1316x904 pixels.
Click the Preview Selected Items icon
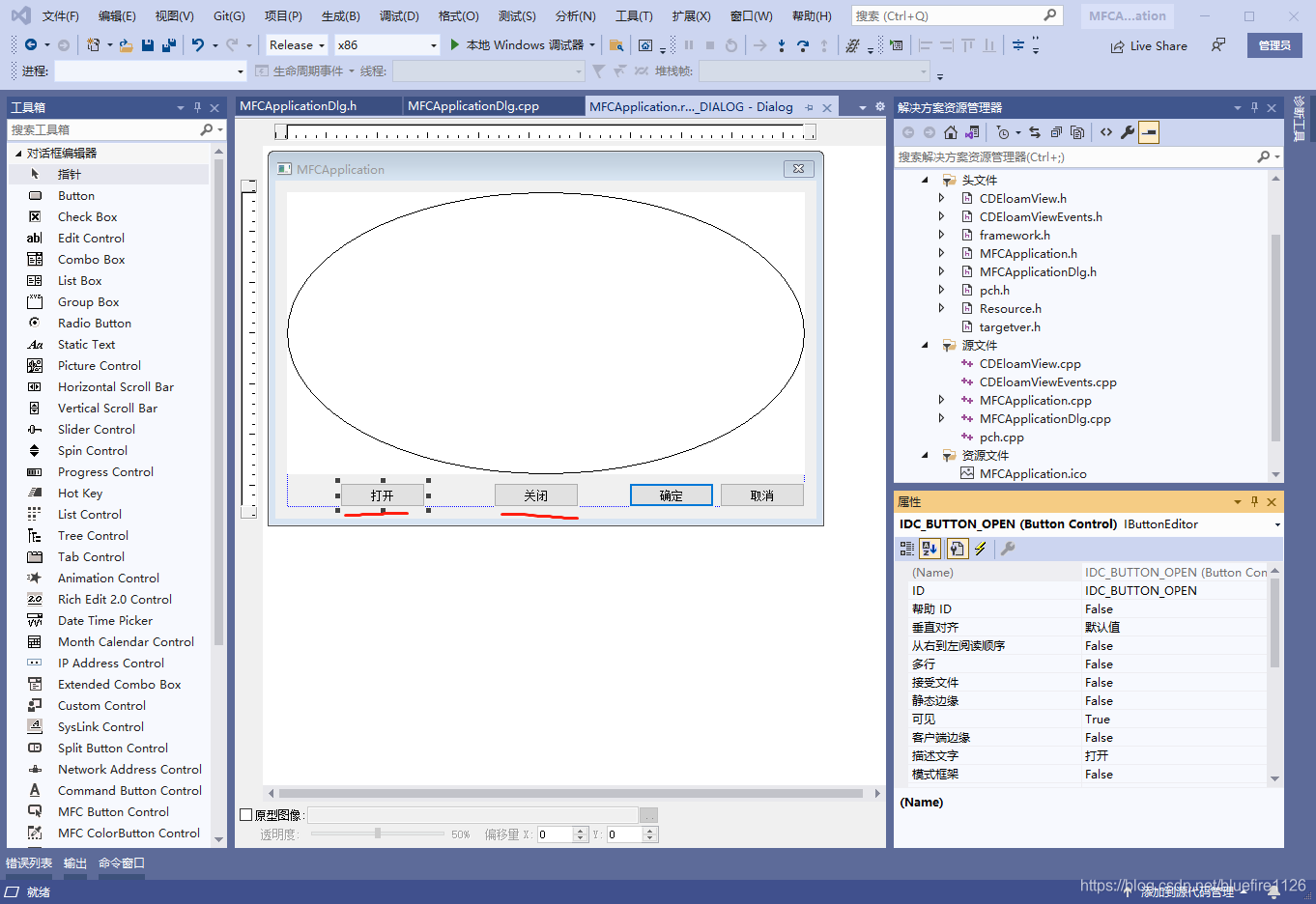(x=1149, y=132)
